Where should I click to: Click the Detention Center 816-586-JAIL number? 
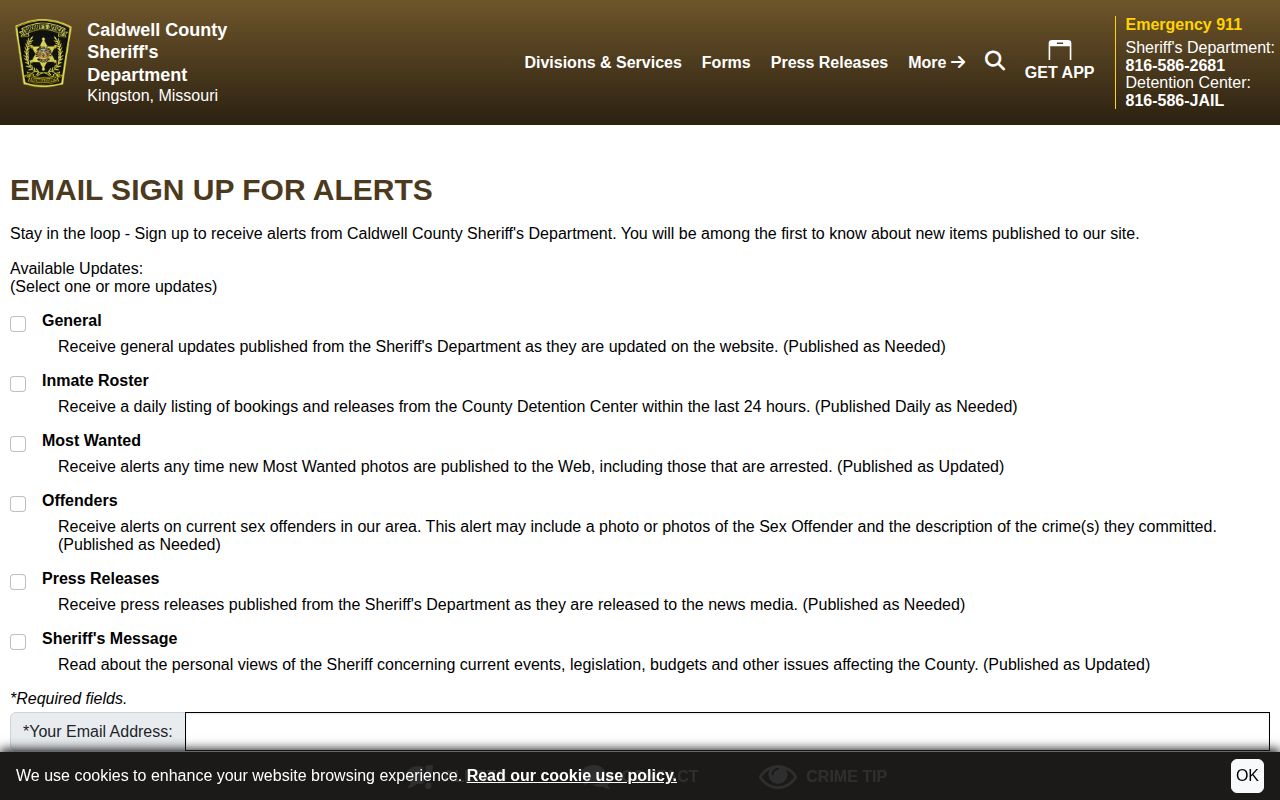click(x=1174, y=100)
